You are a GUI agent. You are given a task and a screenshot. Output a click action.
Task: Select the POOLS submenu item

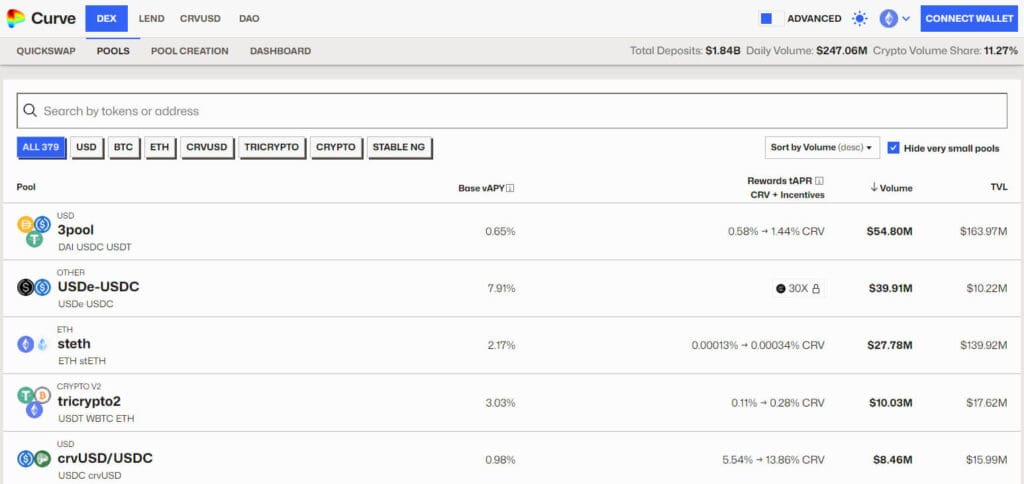(113, 51)
